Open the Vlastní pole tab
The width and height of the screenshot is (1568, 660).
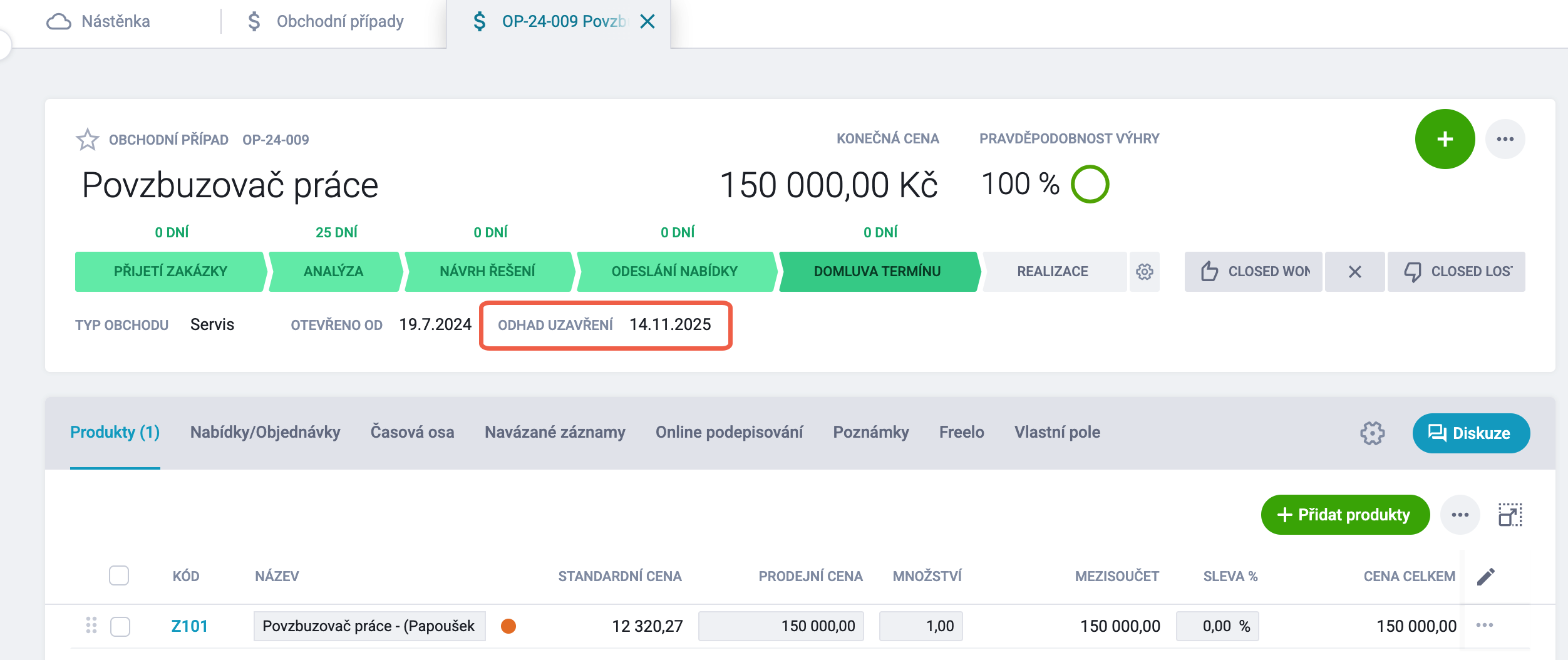[x=1057, y=432]
